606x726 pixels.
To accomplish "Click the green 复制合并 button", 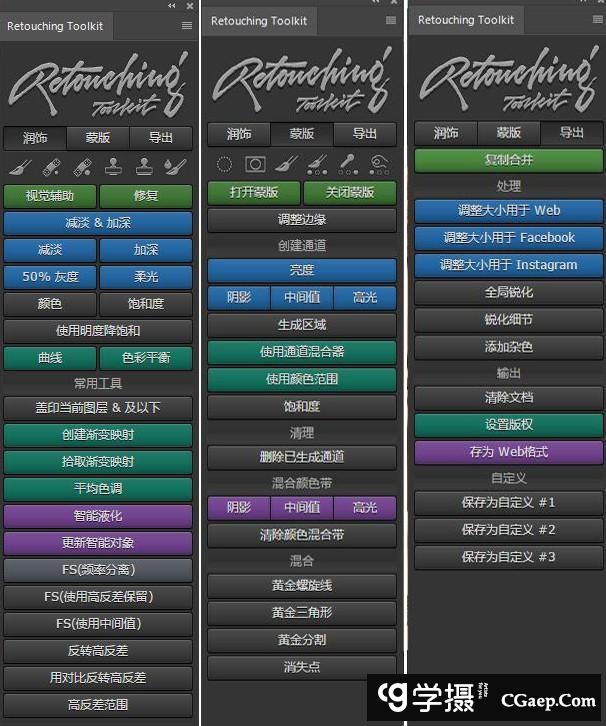I will click(508, 160).
